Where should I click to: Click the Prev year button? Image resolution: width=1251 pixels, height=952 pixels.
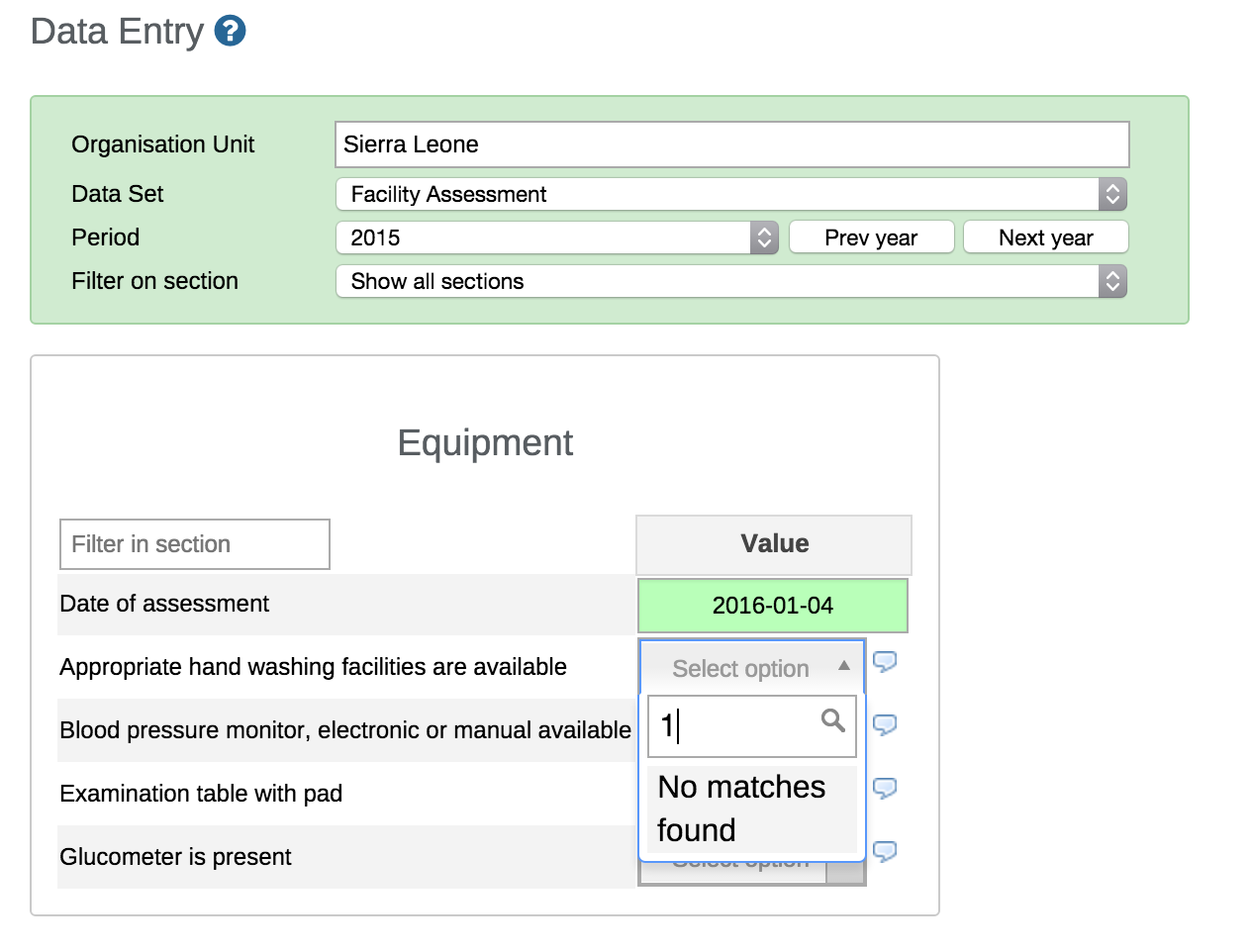871,238
